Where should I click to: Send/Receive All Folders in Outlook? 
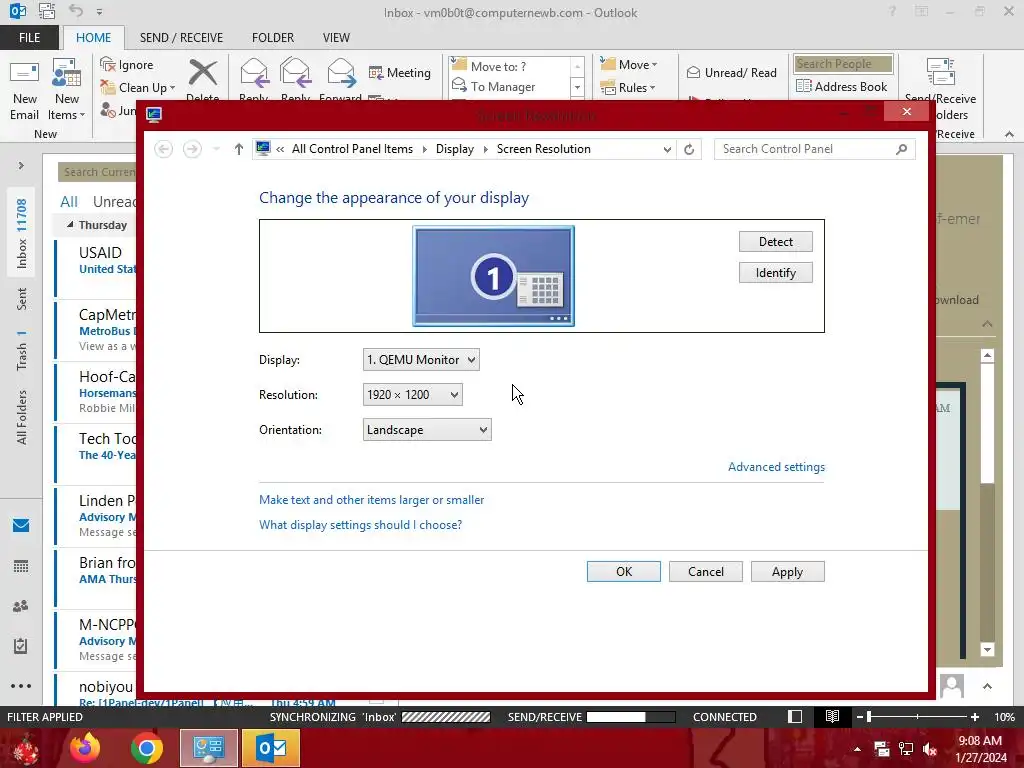(x=940, y=89)
